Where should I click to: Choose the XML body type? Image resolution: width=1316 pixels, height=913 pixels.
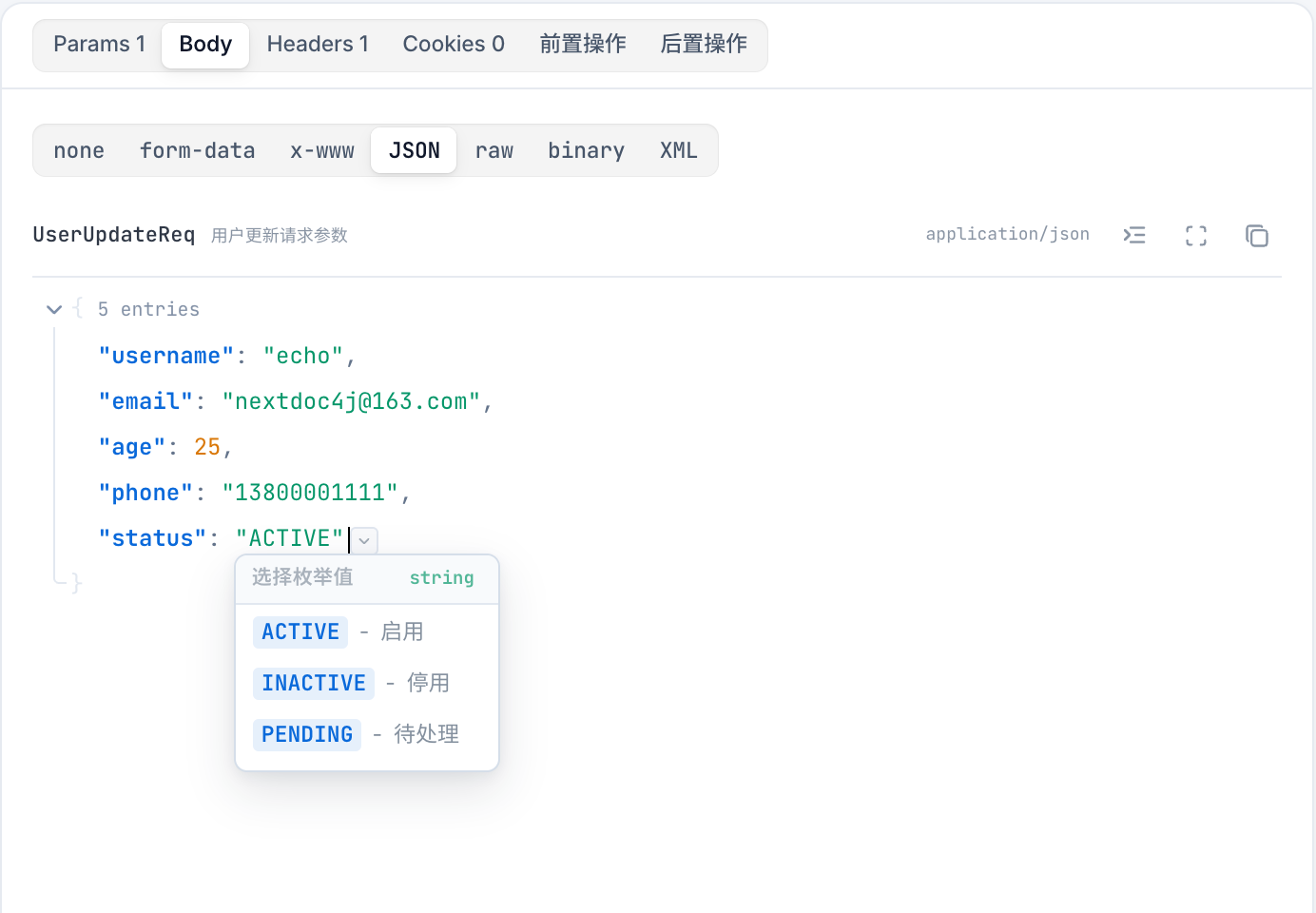coord(679,150)
